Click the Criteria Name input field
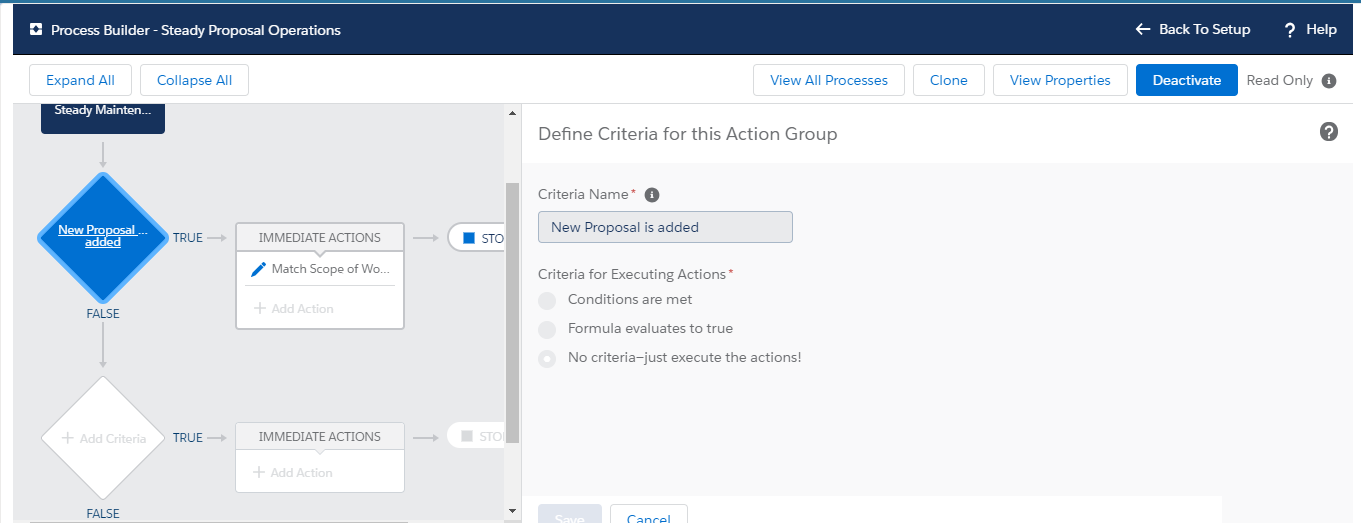This screenshot has height=523, width=1361. 665,227
